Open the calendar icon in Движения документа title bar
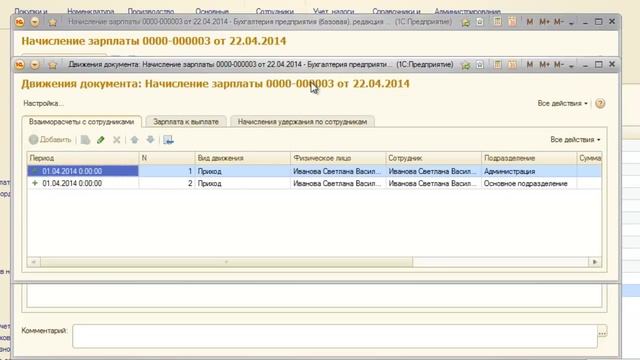The image size is (640, 360). tap(512, 64)
